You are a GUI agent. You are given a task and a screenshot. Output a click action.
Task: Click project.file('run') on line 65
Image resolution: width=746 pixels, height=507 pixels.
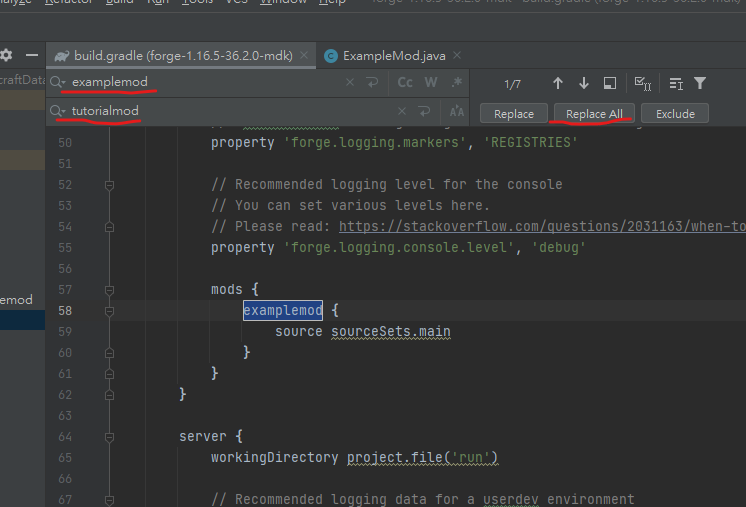click(x=422, y=458)
